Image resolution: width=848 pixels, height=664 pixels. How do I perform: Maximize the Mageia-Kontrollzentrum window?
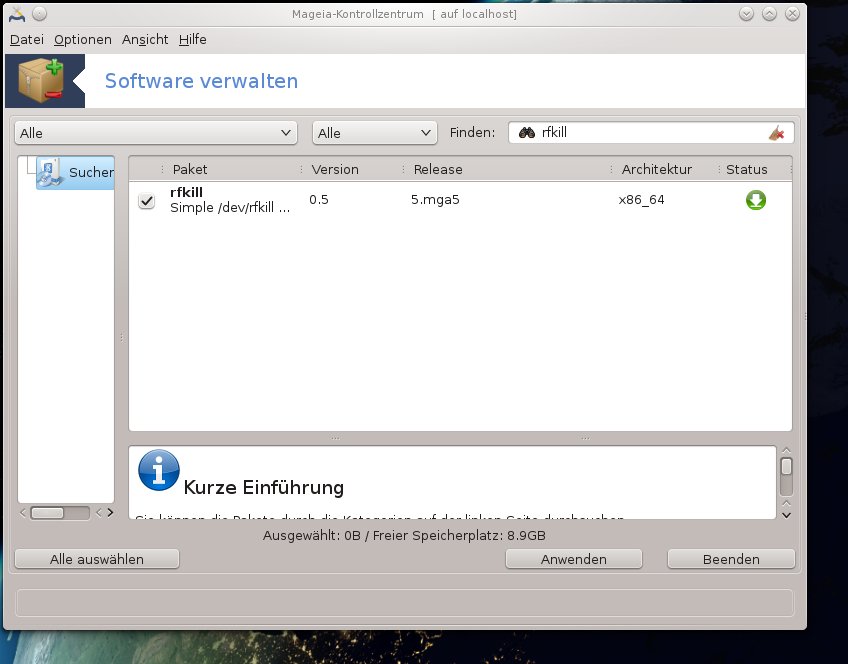[770, 14]
